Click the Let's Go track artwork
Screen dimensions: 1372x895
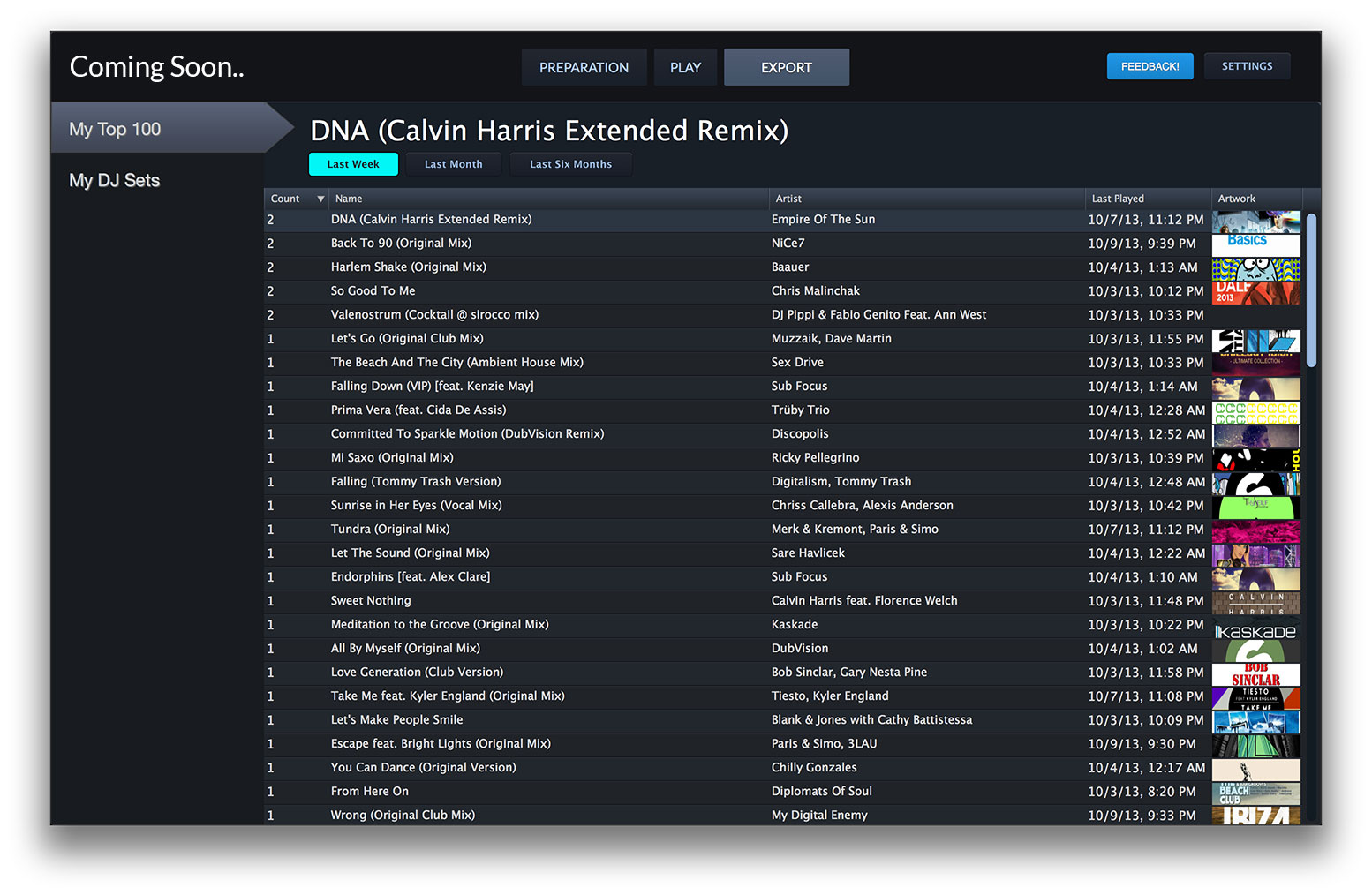(1255, 340)
